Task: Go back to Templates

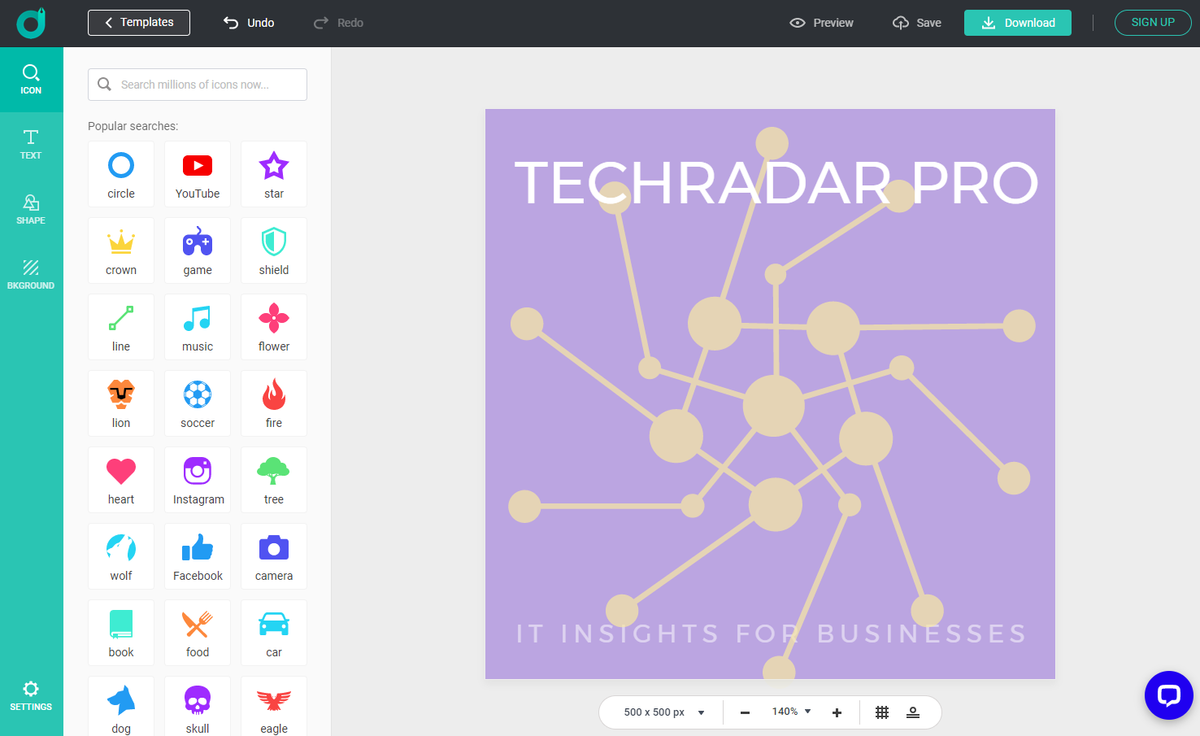Action: point(138,21)
